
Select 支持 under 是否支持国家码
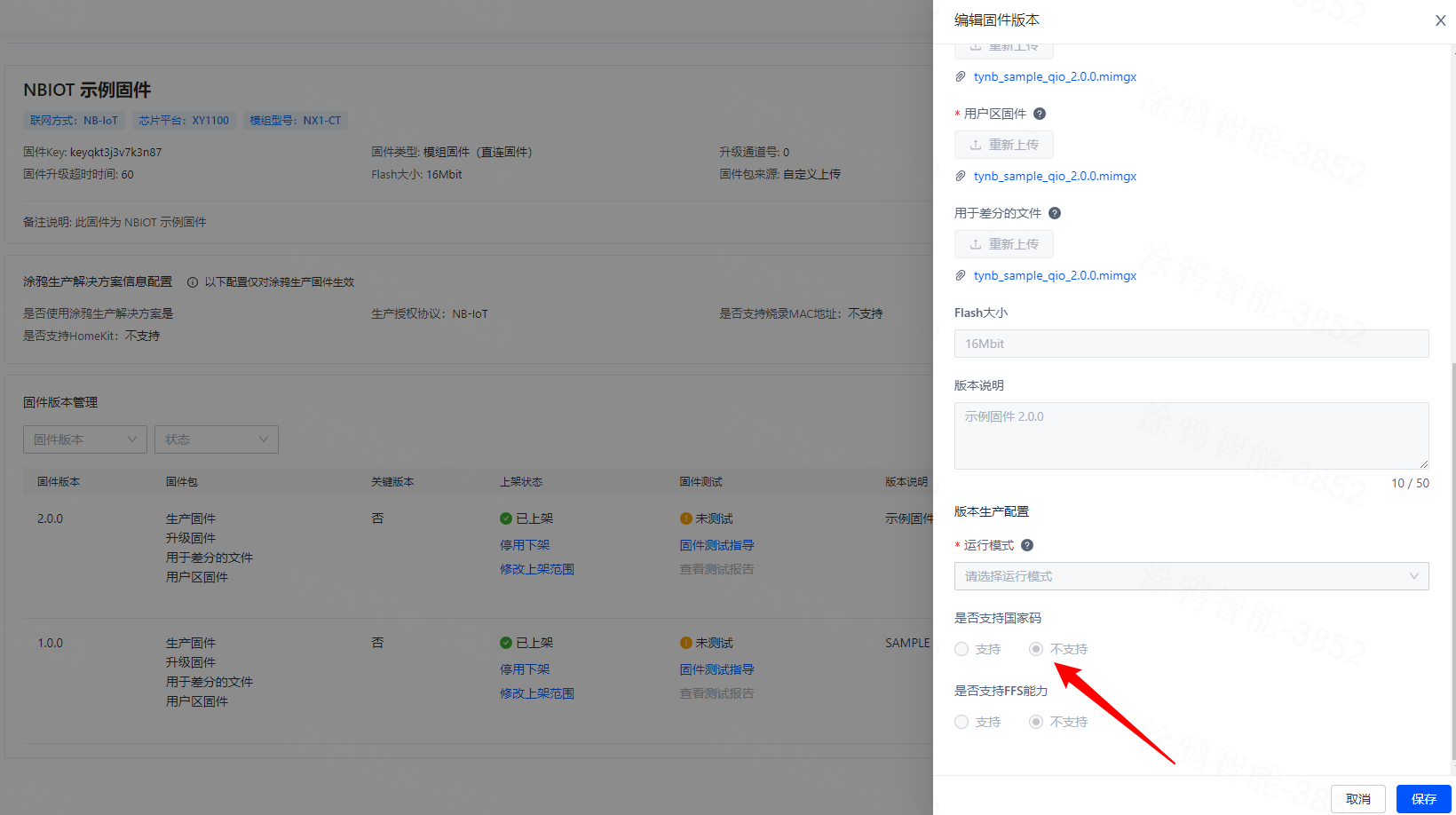[961, 649]
